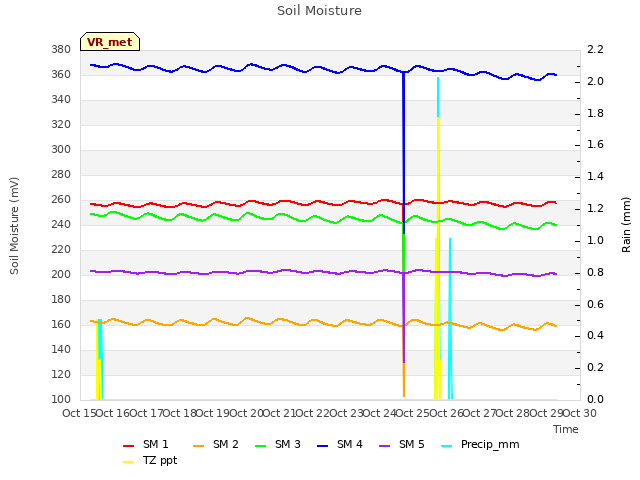This screenshot has height=480, width=640.
Task: Click the yellow TZ ppt legend swatch
Action: point(128,462)
